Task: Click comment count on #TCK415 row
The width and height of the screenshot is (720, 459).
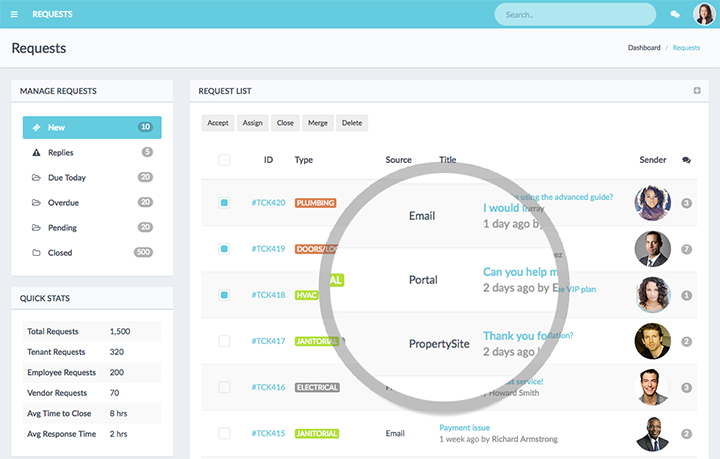Action: (x=686, y=434)
